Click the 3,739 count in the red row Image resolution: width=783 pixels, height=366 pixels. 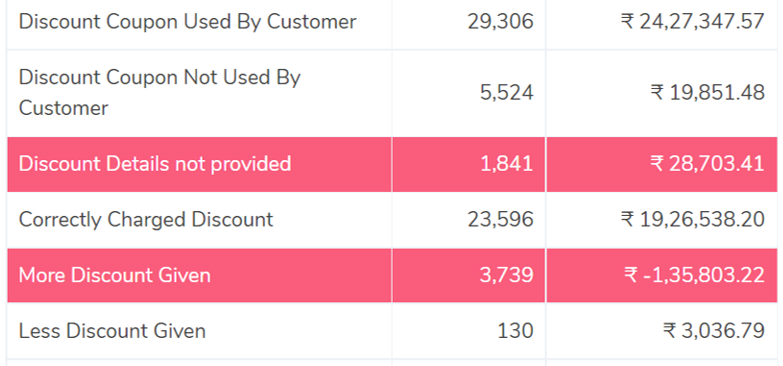point(507,275)
